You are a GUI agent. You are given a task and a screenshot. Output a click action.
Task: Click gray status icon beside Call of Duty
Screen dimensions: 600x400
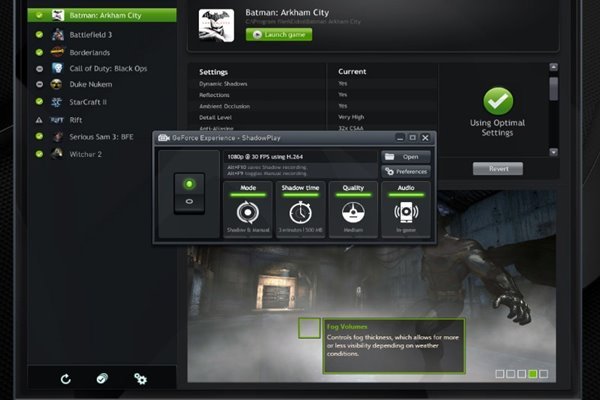pyautogui.click(x=39, y=69)
